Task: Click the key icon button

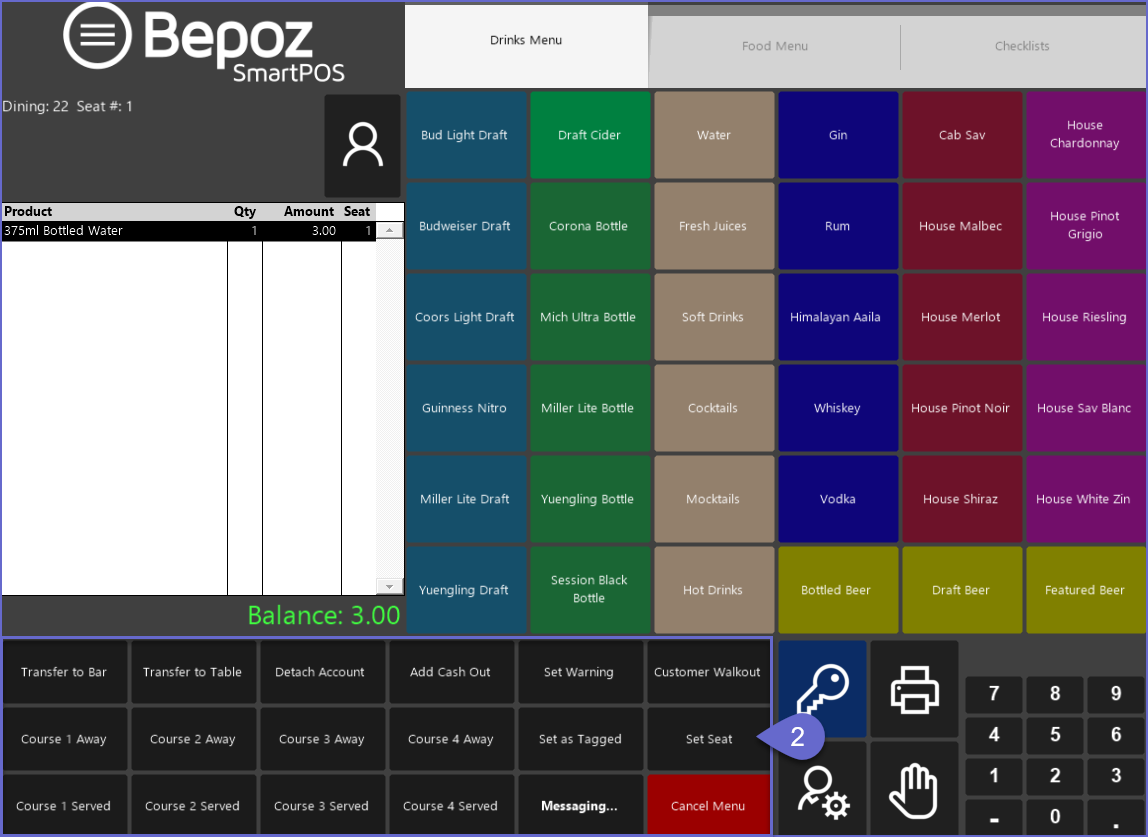Action: 822,689
